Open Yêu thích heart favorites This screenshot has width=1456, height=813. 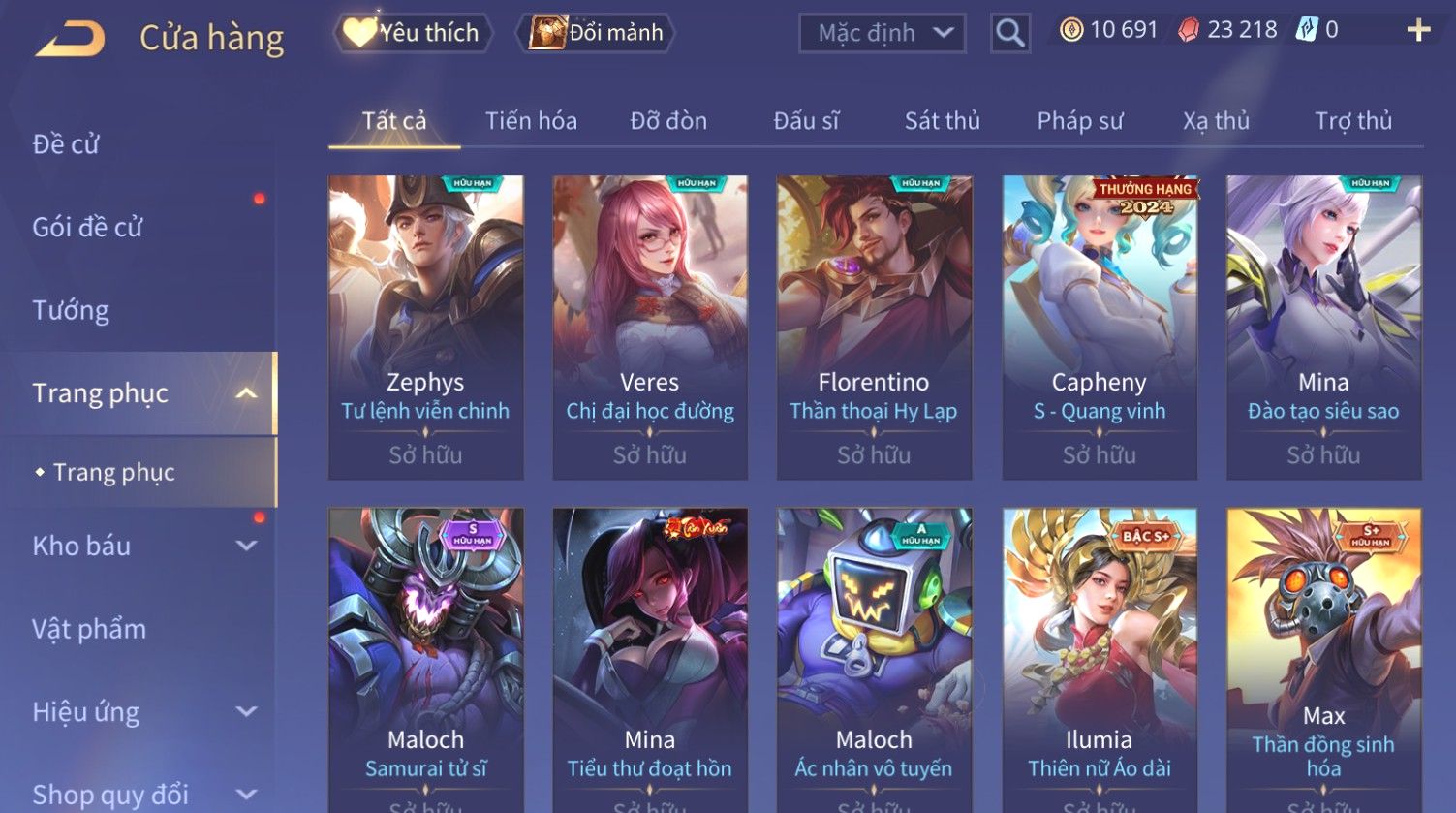(x=413, y=33)
